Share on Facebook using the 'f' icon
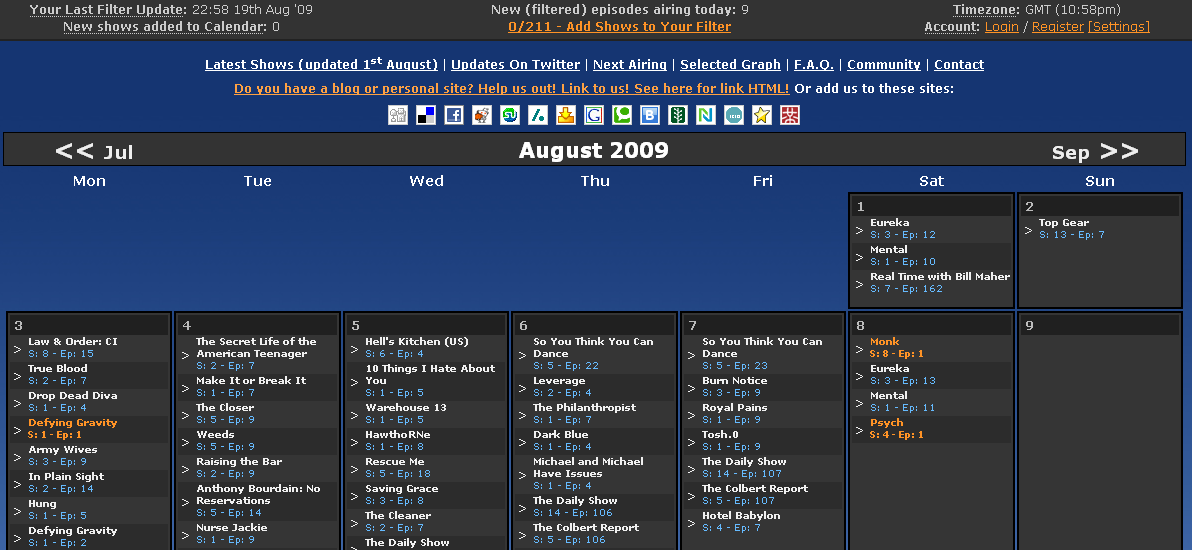The height and width of the screenshot is (550, 1192). pos(454,115)
